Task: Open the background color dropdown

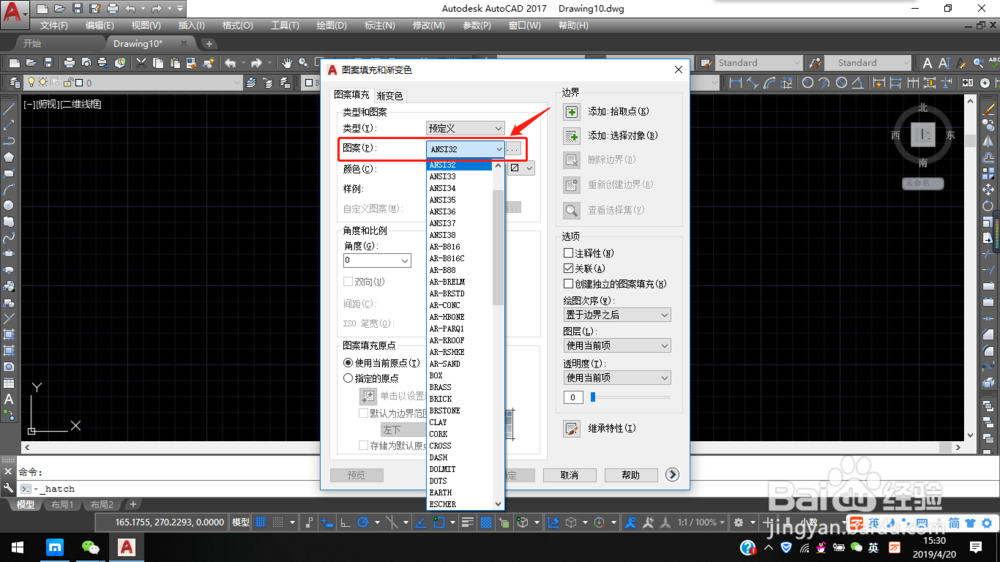Action: tap(521, 168)
